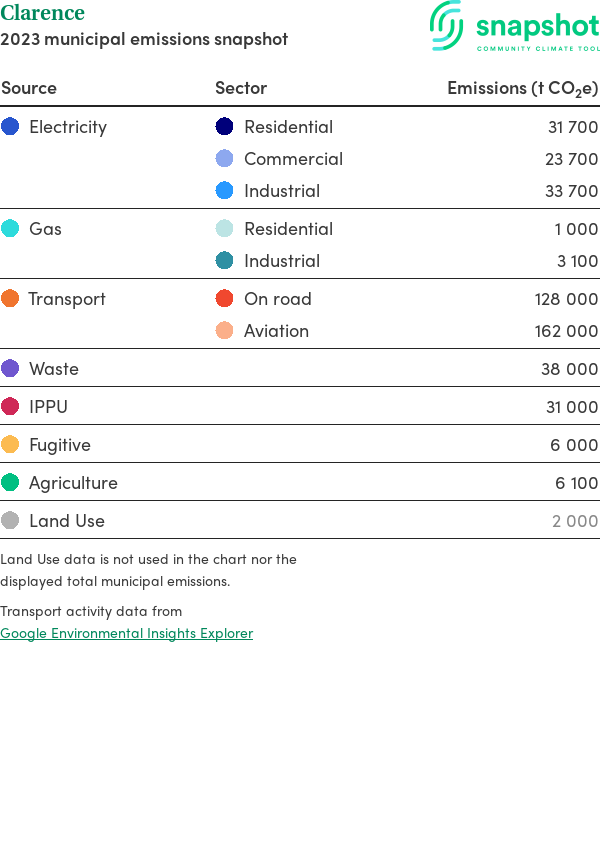Click the Sector column header
600x850 pixels.
241,88
